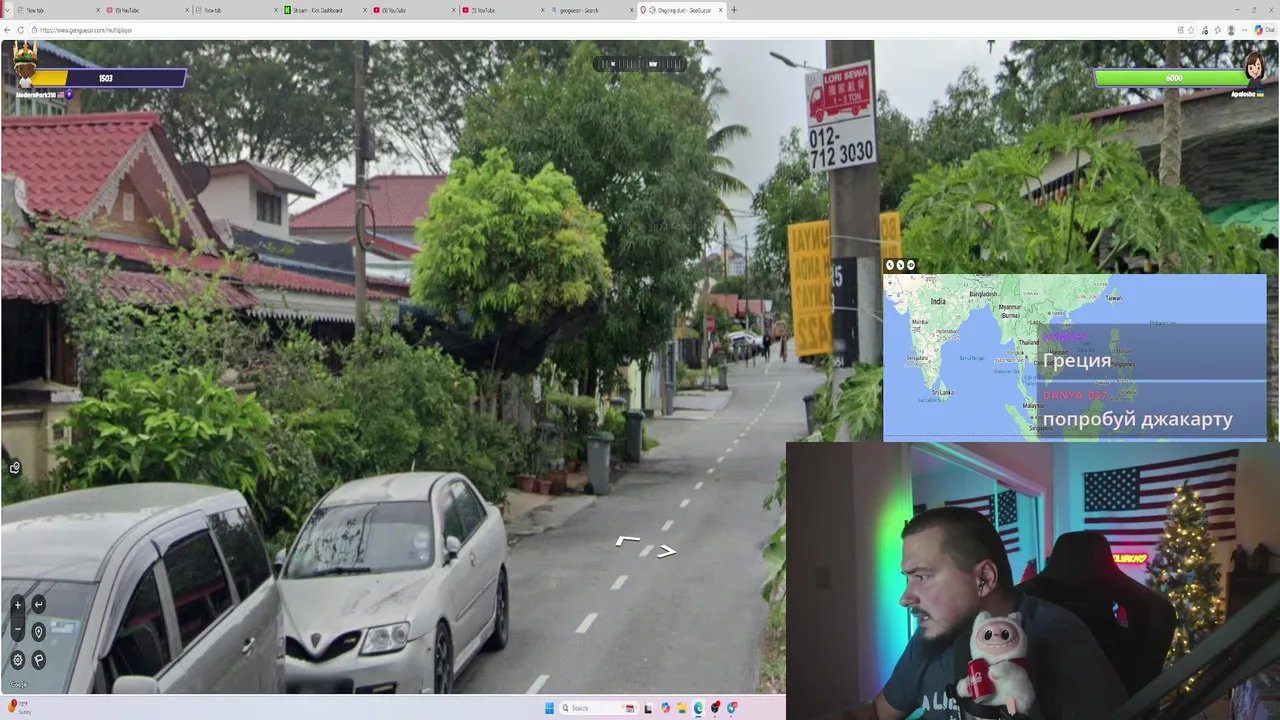Open the emote button on the left edge
This screenshot has width=1280, height=720.
[15, 467]
